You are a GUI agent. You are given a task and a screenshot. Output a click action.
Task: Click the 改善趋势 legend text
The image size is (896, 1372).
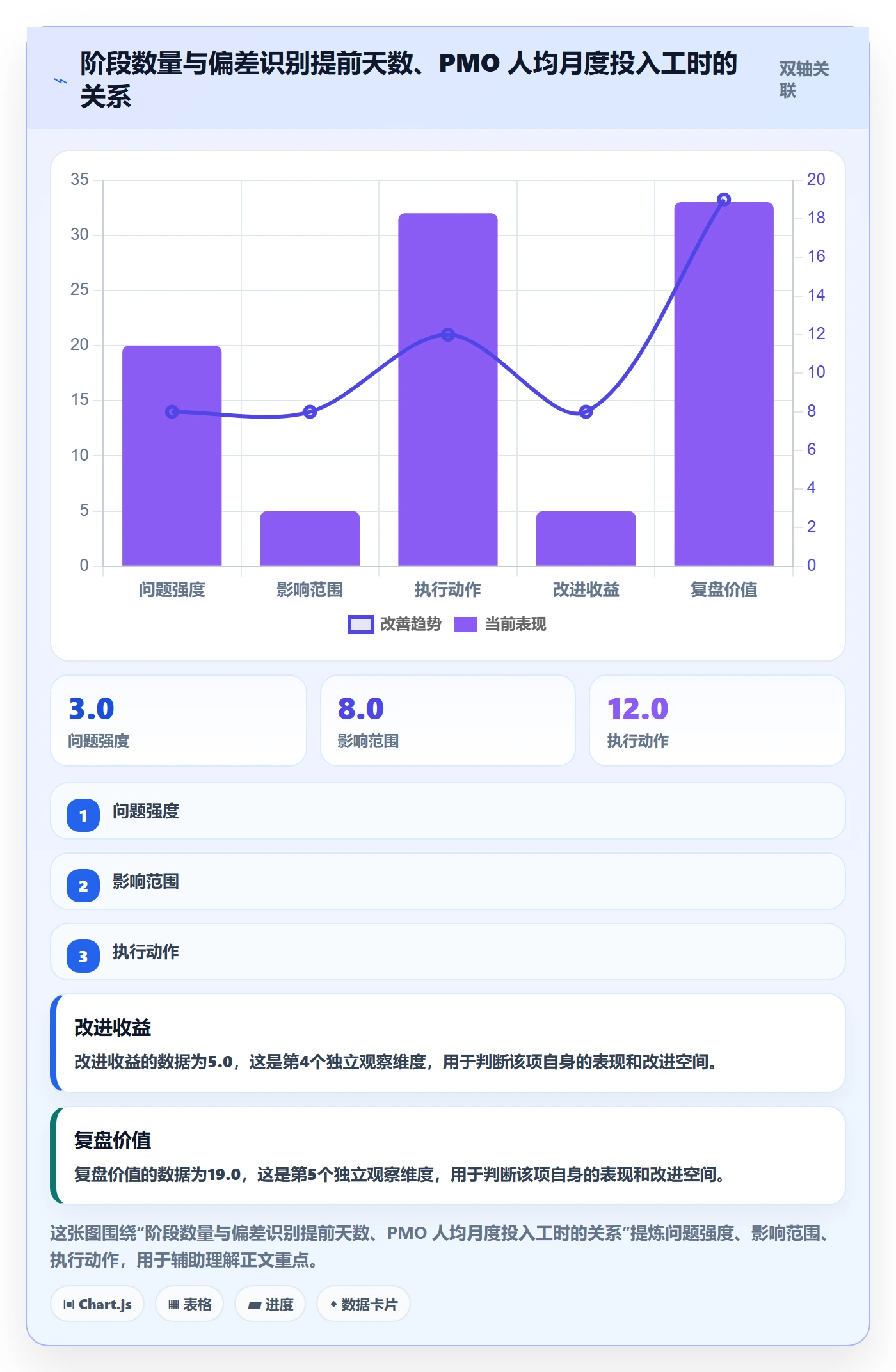click(x=411, y=625)
